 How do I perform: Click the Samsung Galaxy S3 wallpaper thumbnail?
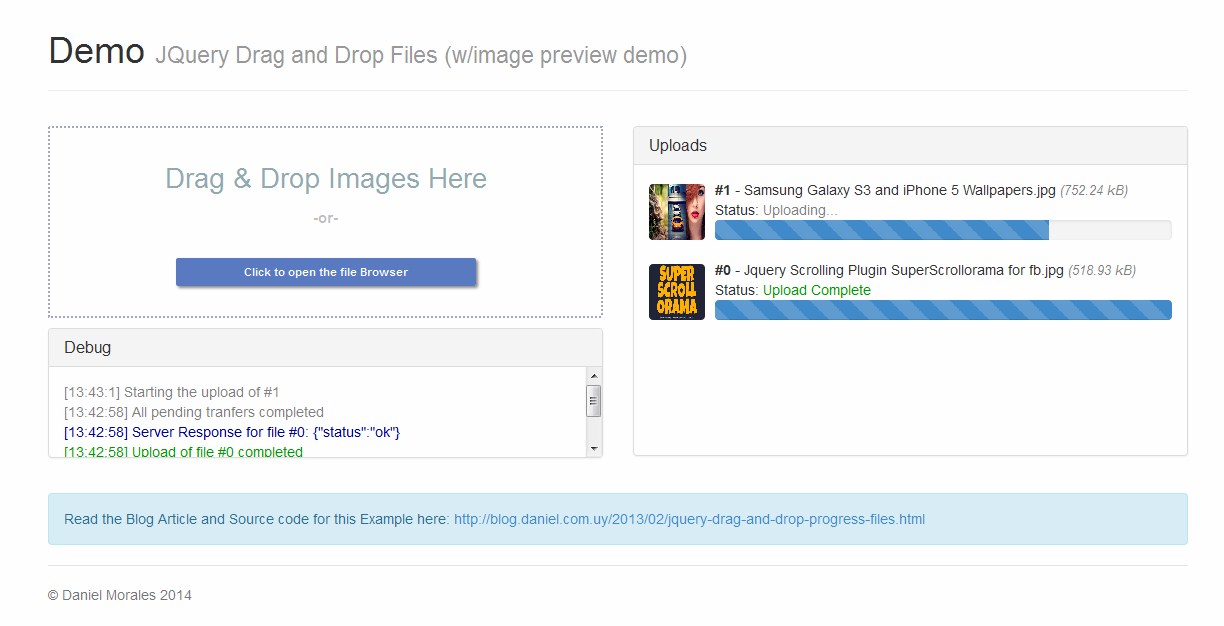(676, 212)
